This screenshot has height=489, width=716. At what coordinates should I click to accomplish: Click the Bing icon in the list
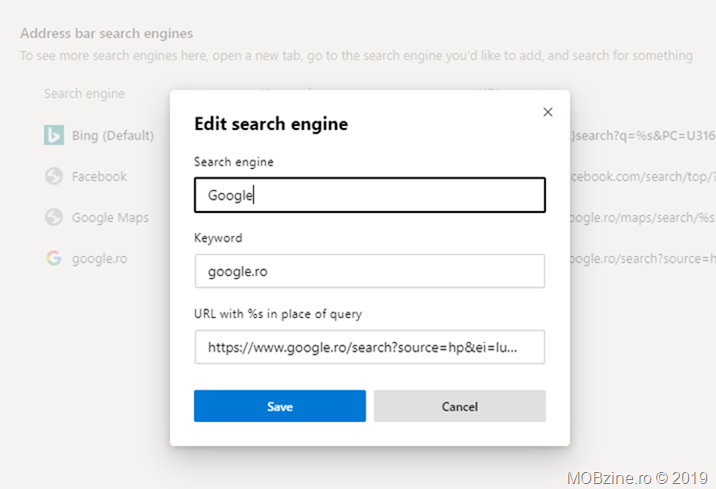tap(54, 135)
